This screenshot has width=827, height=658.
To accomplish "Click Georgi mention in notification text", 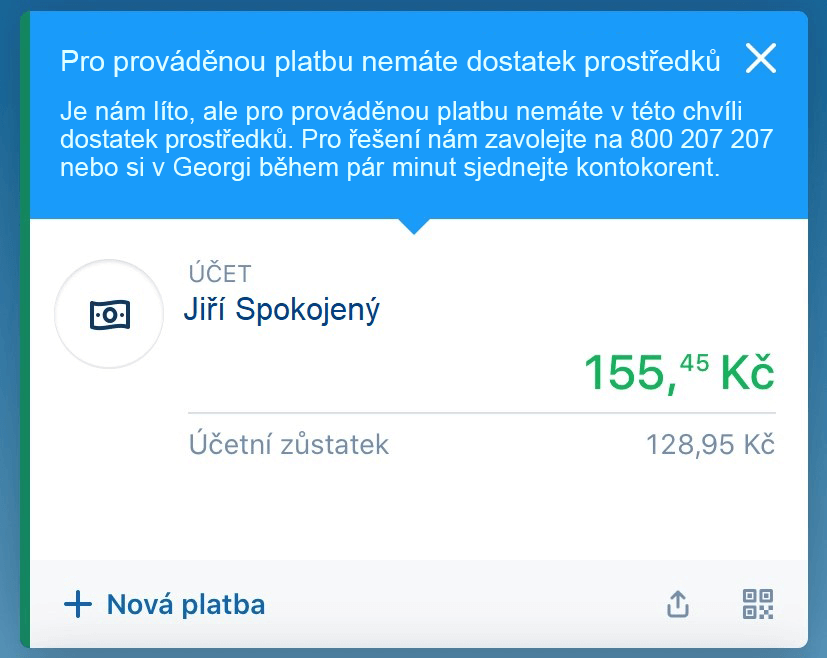I will pos(211,168).
